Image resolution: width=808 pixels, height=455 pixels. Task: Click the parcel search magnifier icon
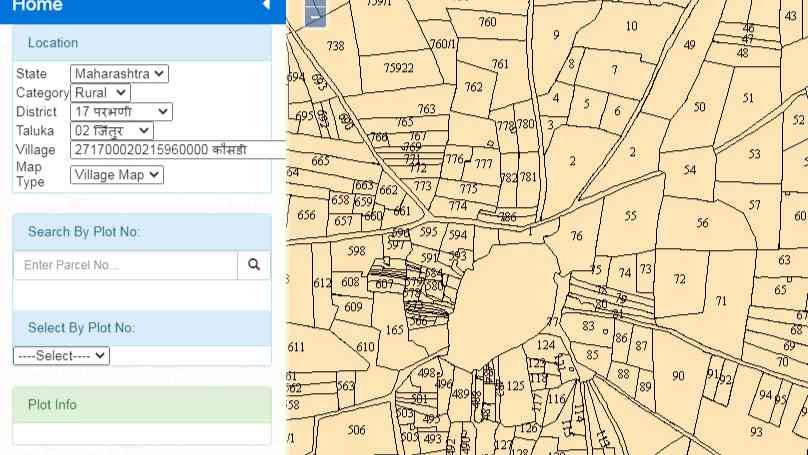(x=254, y=265)
